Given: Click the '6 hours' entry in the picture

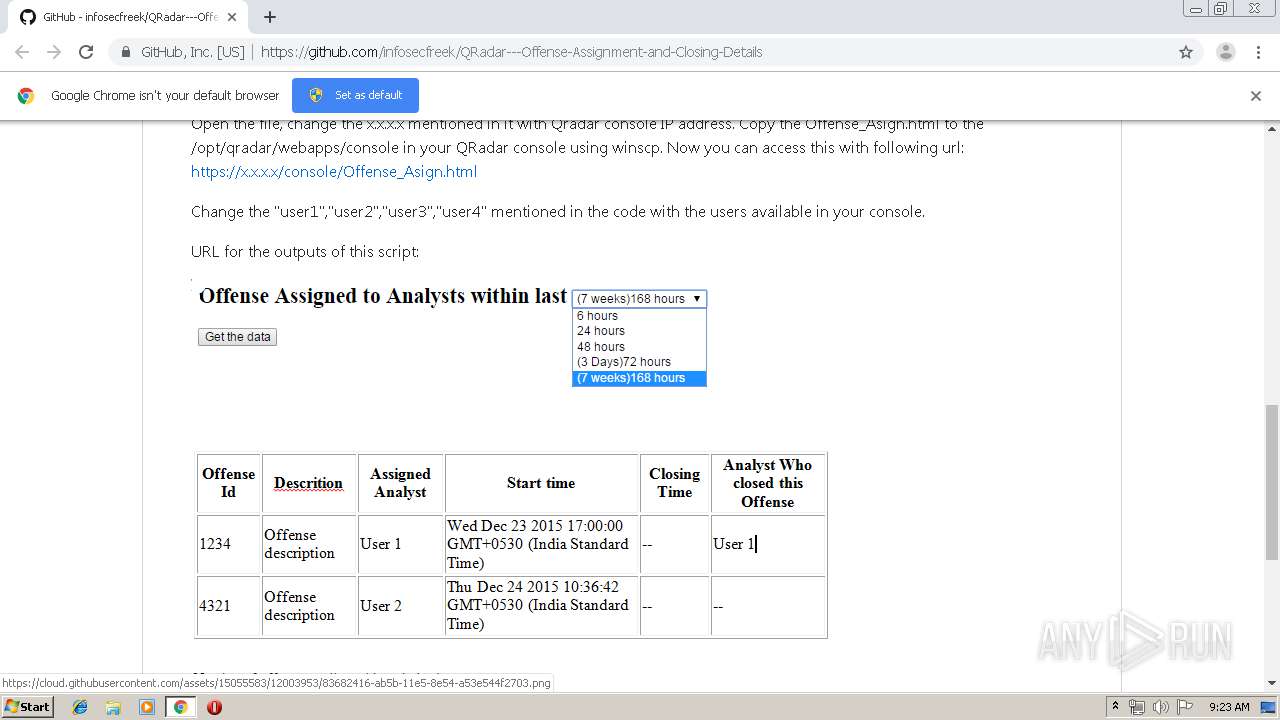Looking at the screenshot, I should 597,315.
